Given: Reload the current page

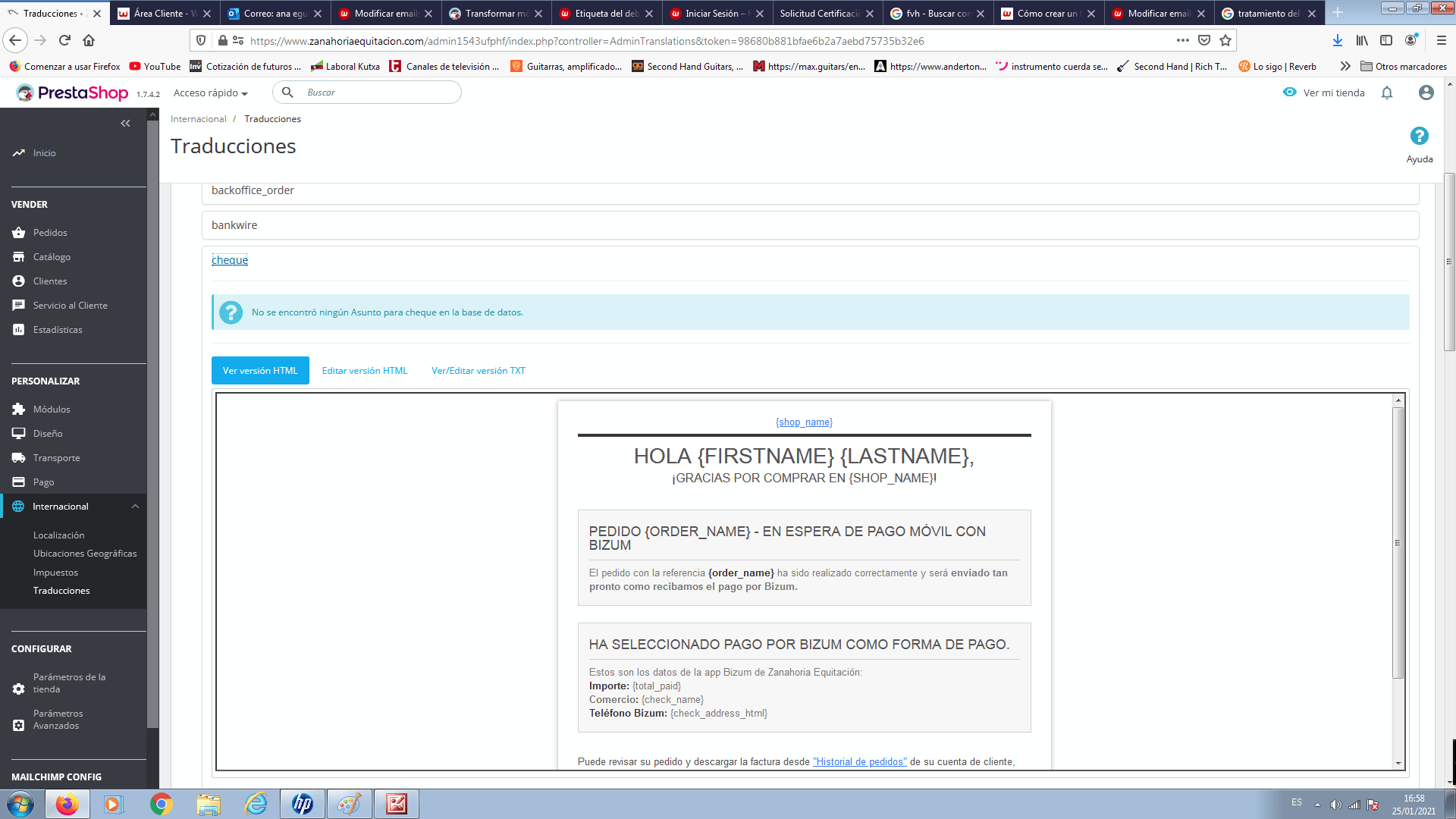Looking at the screenshot, I should tap(64, 40).
